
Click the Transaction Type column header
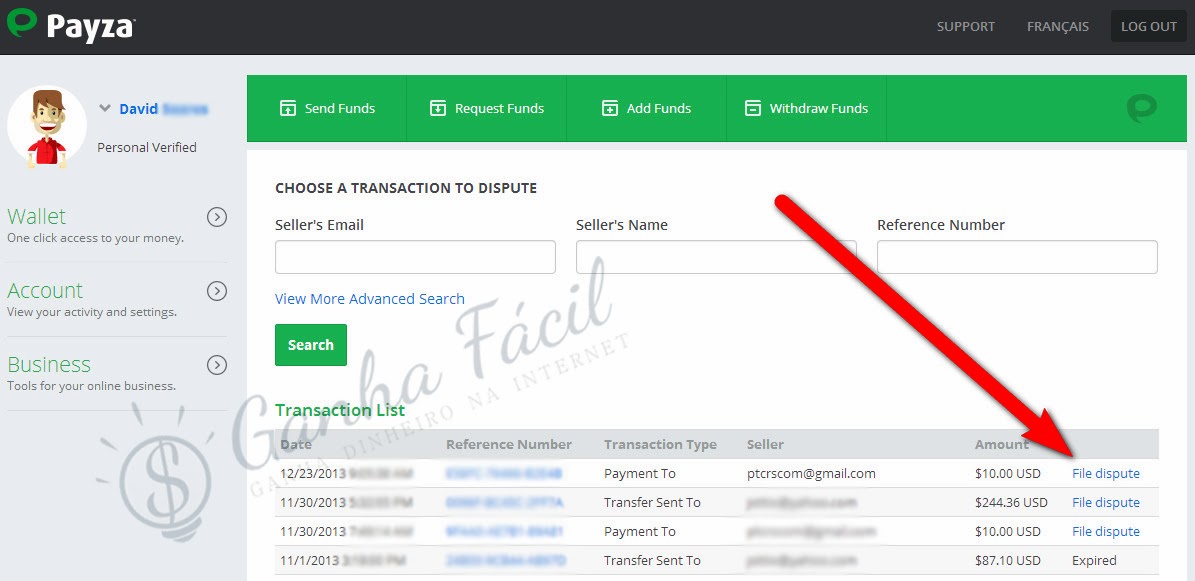click(660, 444)
